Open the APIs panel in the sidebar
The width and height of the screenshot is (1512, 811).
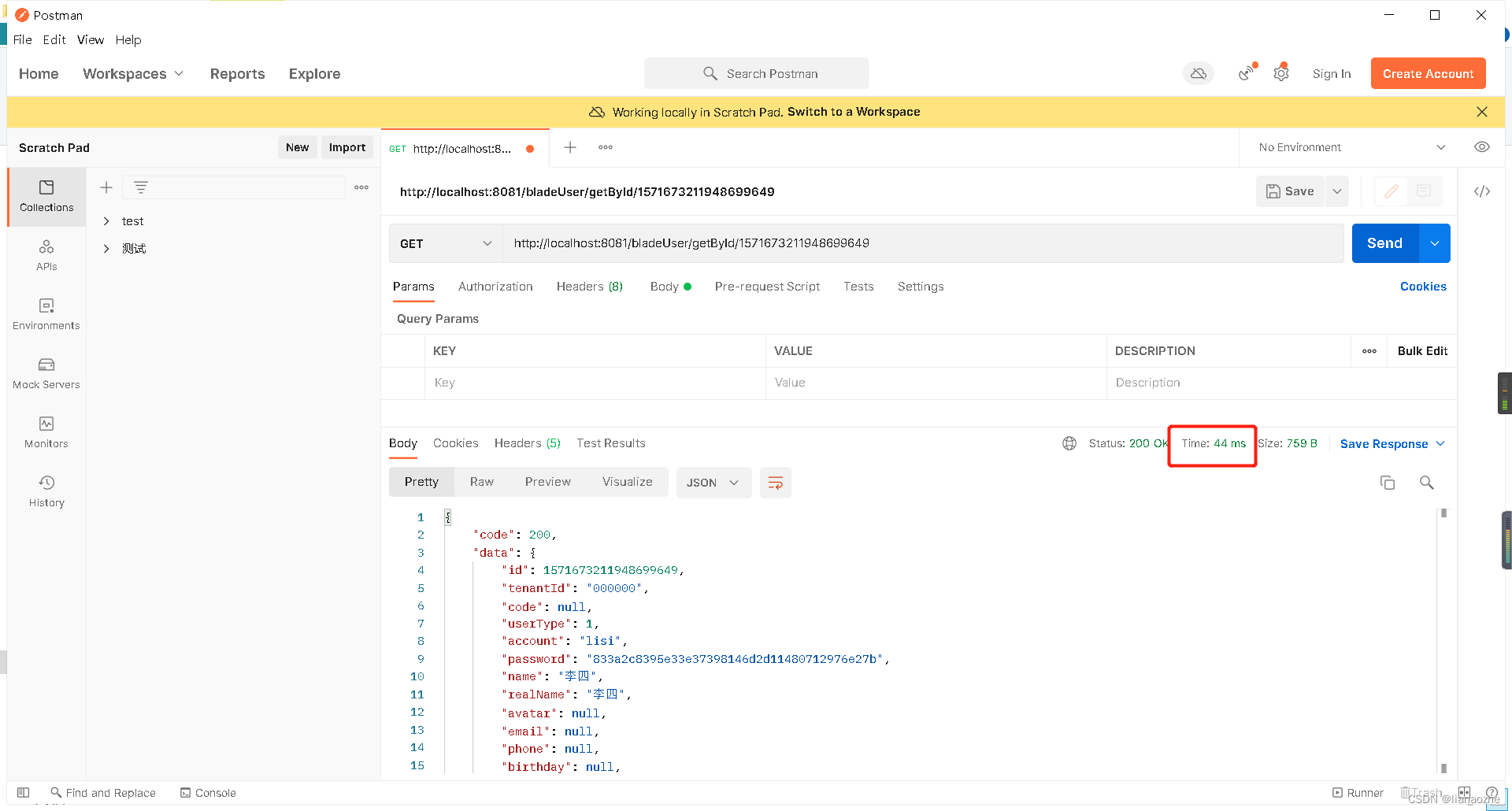pyautogui.click(x=46, y=254)
